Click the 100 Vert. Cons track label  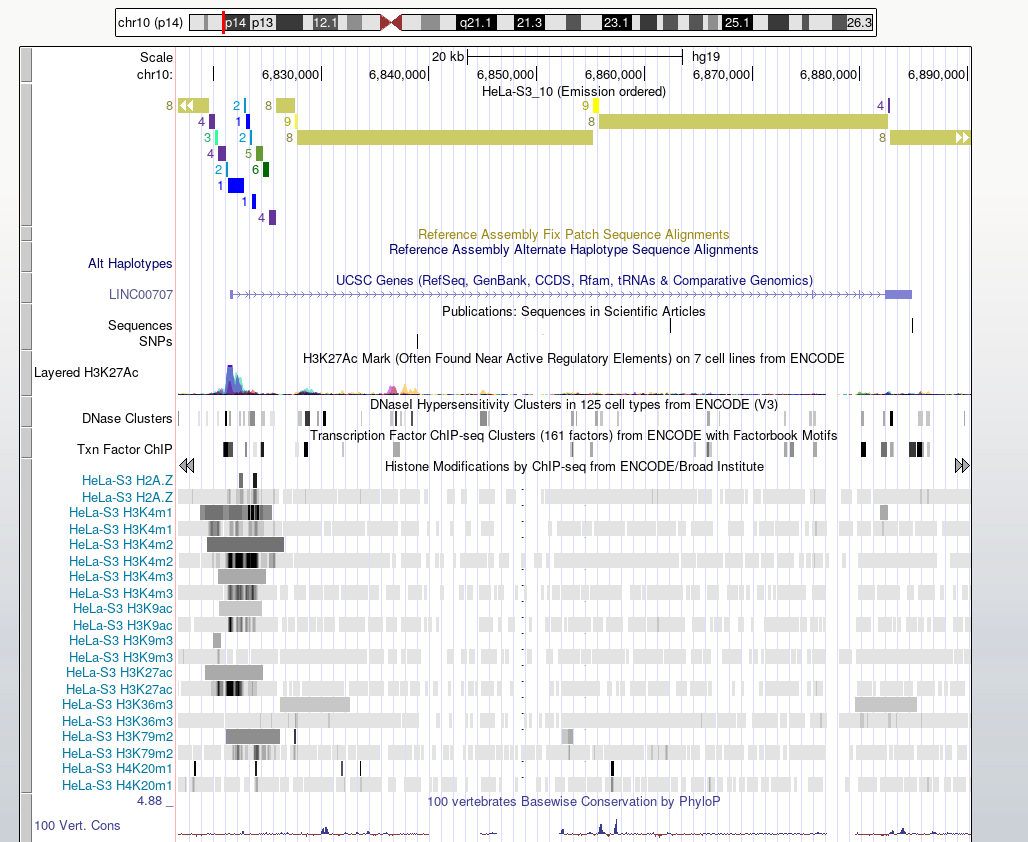pos(77,826)
